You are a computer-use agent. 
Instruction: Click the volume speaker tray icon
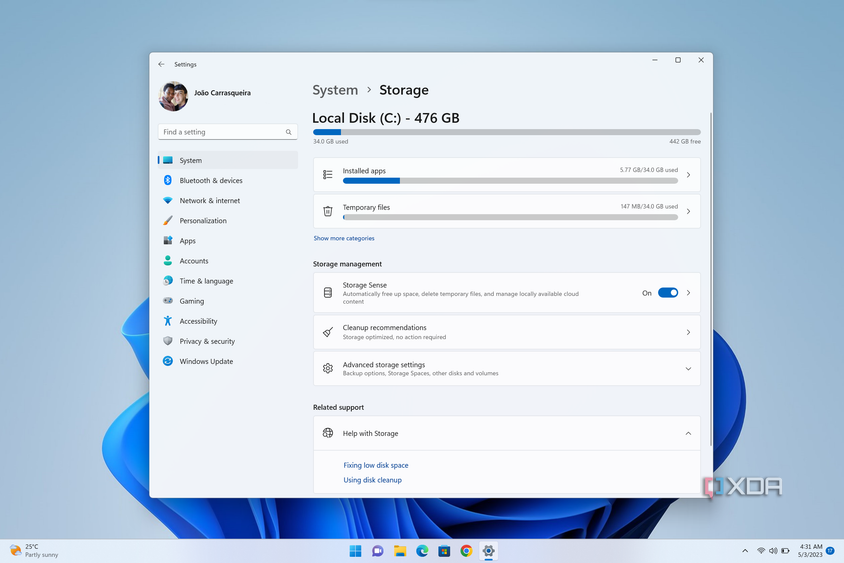[773, 551]
